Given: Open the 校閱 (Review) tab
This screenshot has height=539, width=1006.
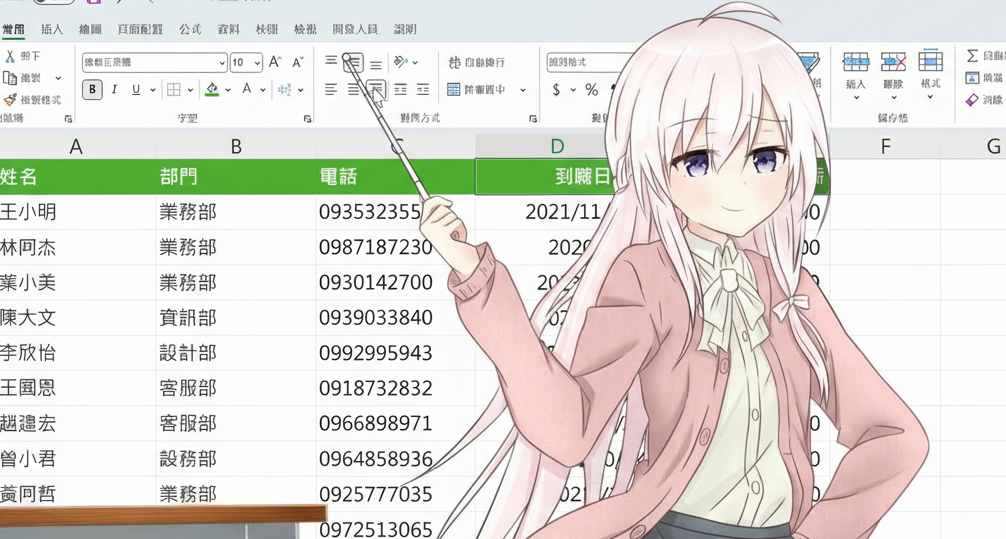Looking at the screenshot, I should [x=267, y=29].
